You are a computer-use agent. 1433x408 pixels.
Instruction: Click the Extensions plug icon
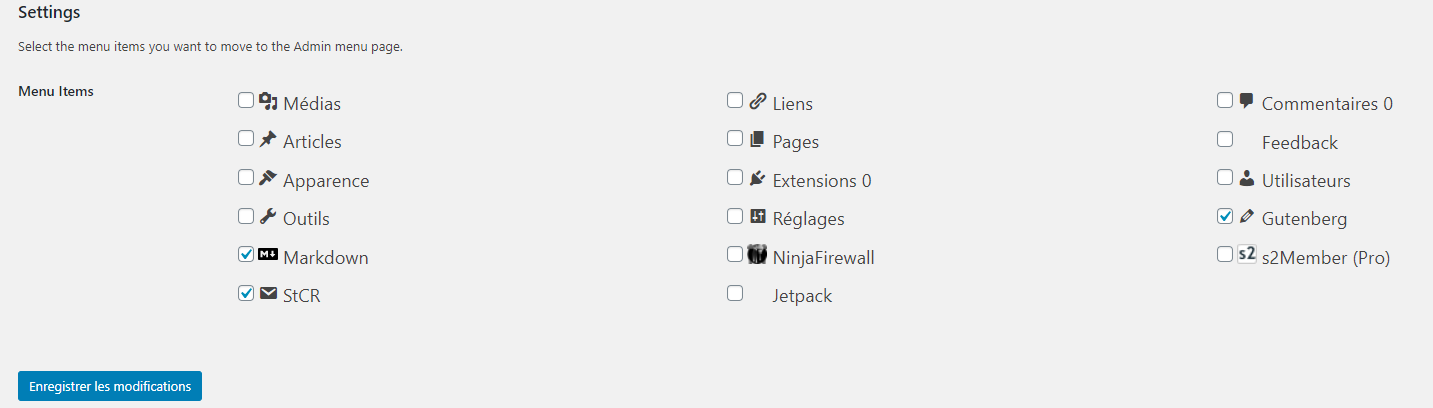[x=757, y=178]
